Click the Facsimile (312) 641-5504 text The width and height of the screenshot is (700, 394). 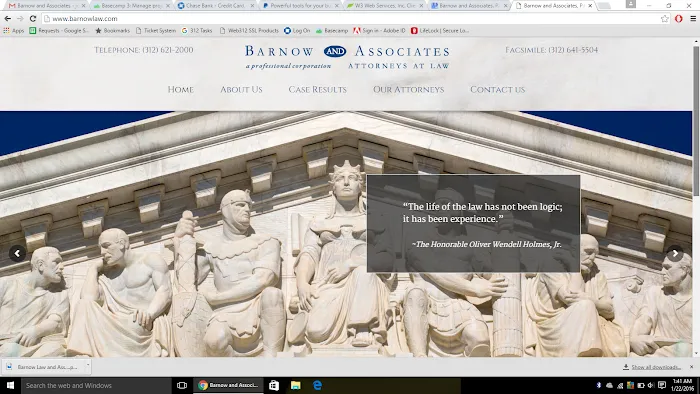tap(551, 50)
